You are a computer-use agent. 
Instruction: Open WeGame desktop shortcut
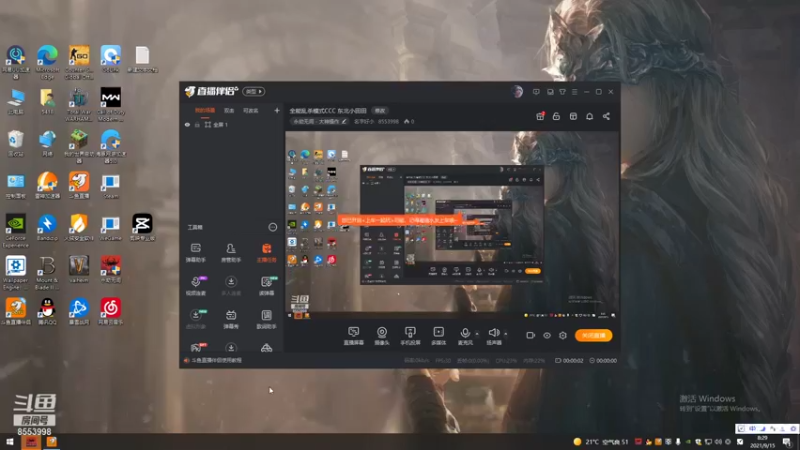(x=111, y=228)
